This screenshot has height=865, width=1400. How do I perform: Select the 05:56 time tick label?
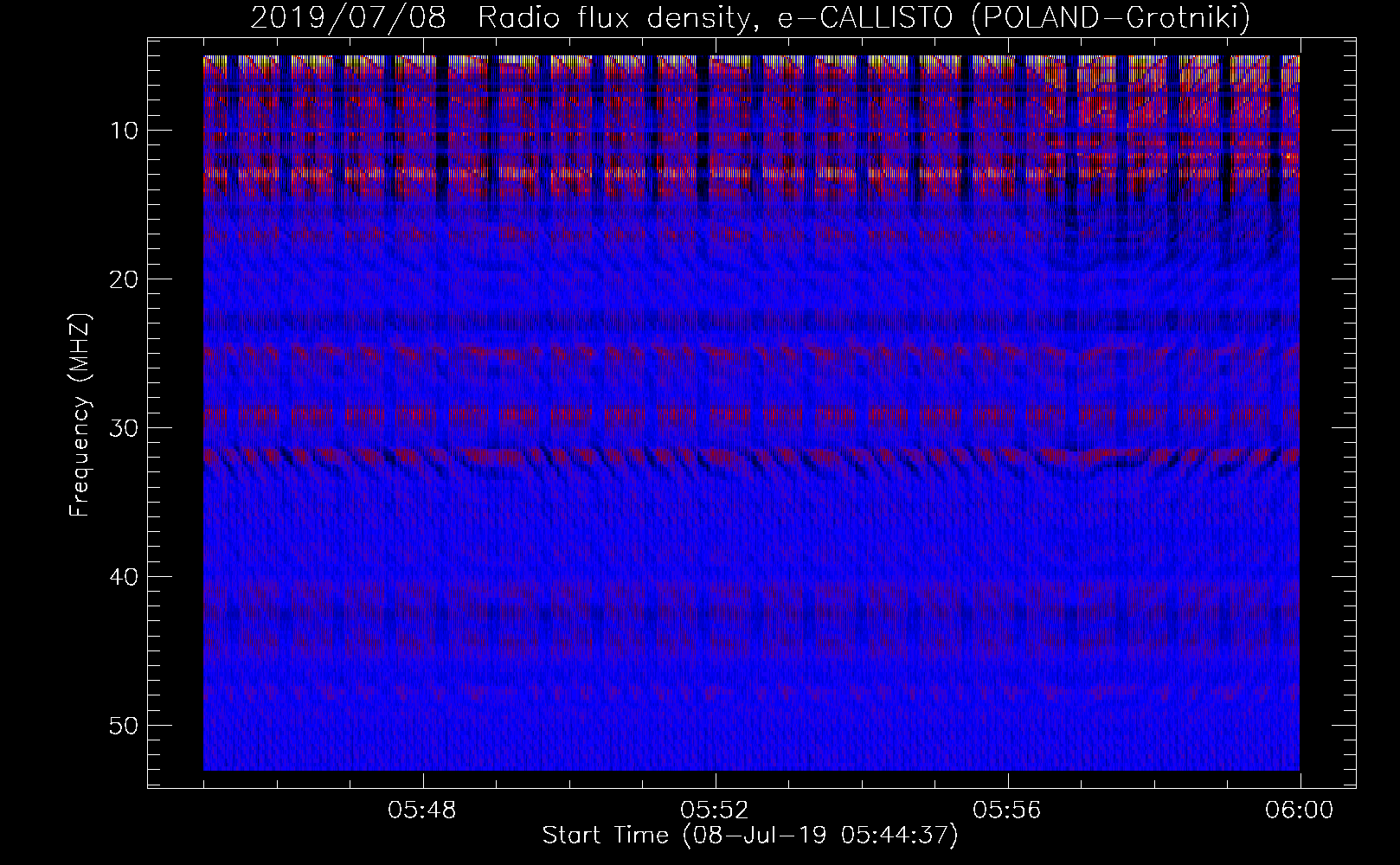click(x=1007, y=811)
